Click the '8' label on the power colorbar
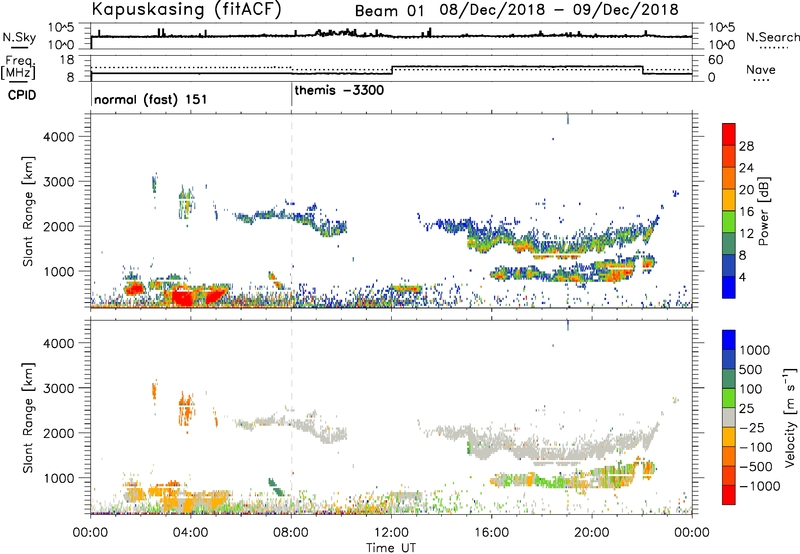Viewport: 800px width, 554px height. click(742, 256)
